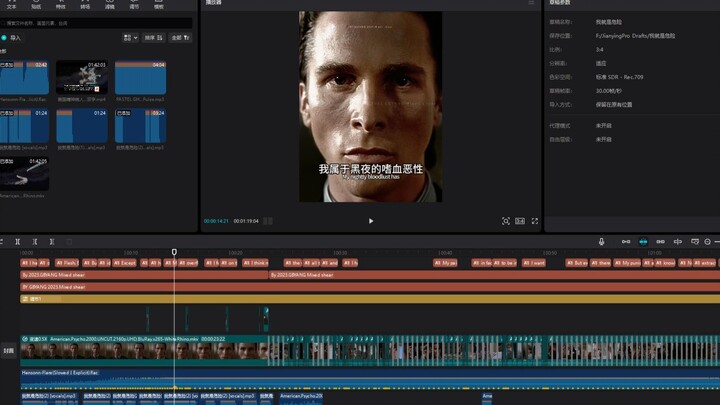This screenshot has height=405, width=720.
Task: Open the 贴纸 stickers tab
Action: (x=36, y=5)
